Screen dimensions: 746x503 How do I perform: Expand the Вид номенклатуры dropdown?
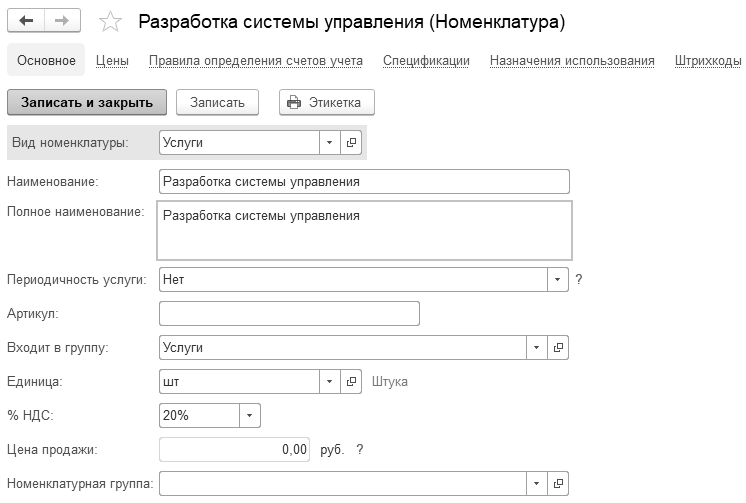[330, 143]
